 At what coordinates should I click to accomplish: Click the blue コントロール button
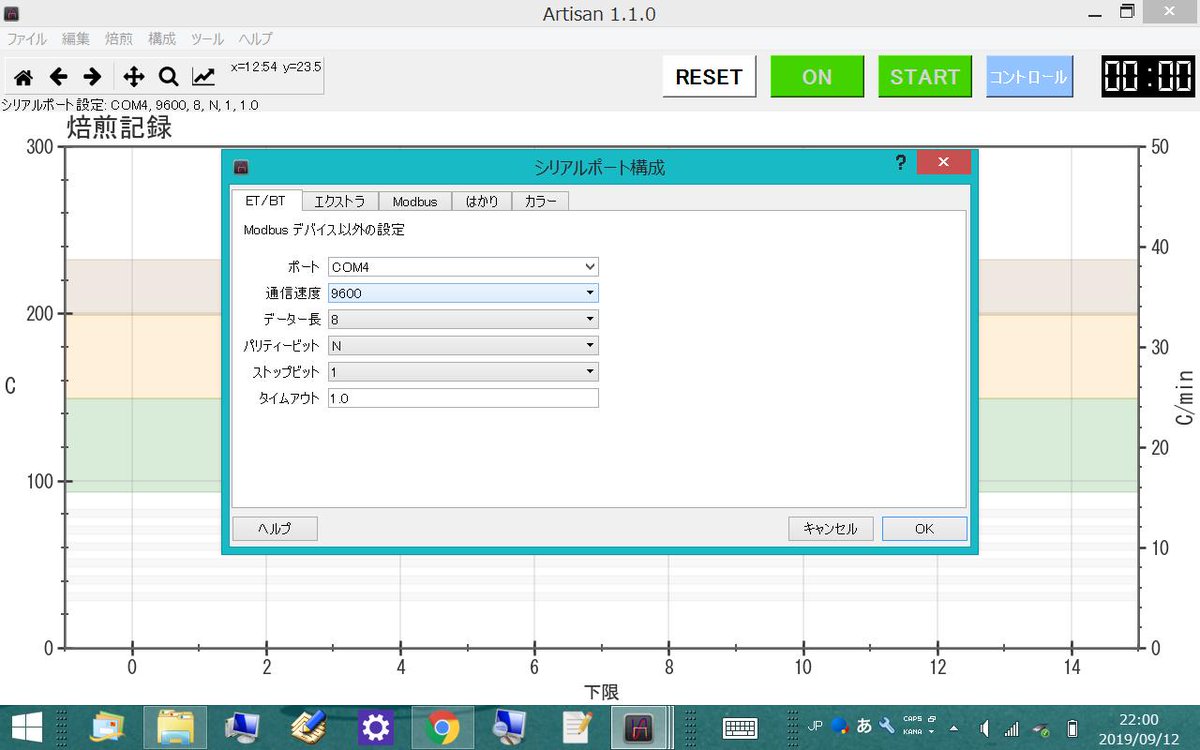[x=1030, y=77]
